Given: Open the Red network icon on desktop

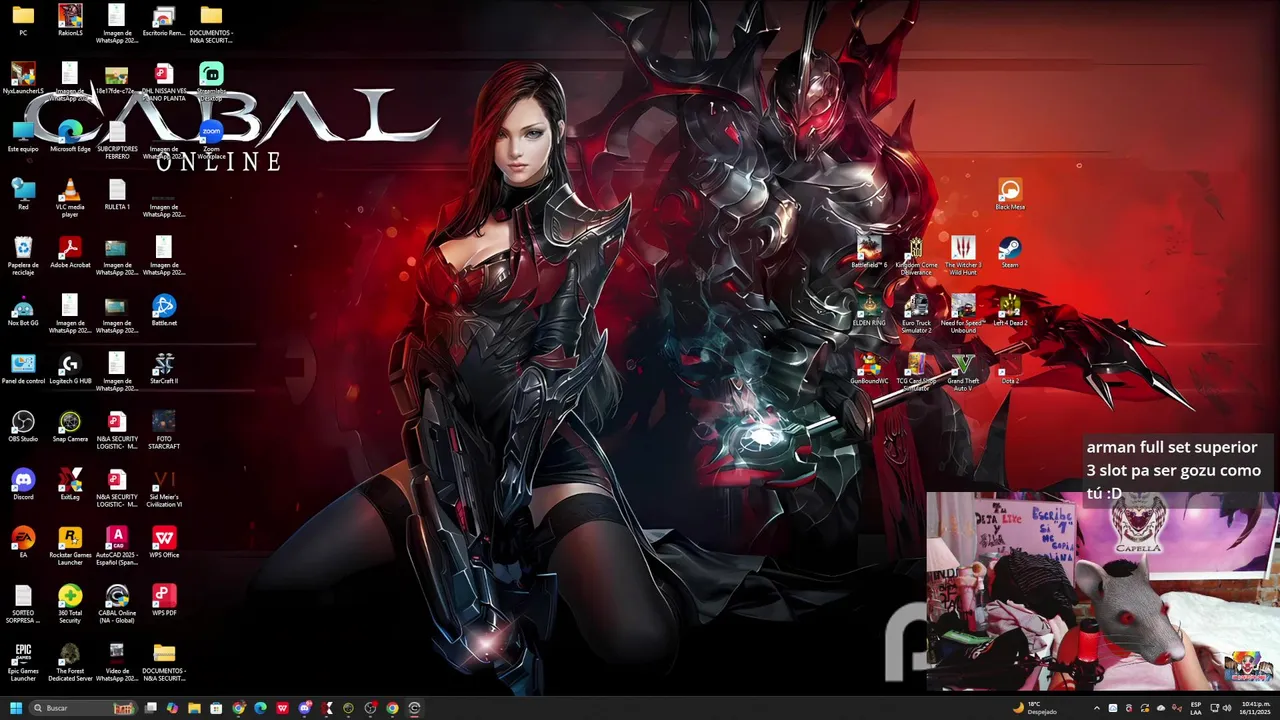Looking at the screenshot, I should click(23, 194).
